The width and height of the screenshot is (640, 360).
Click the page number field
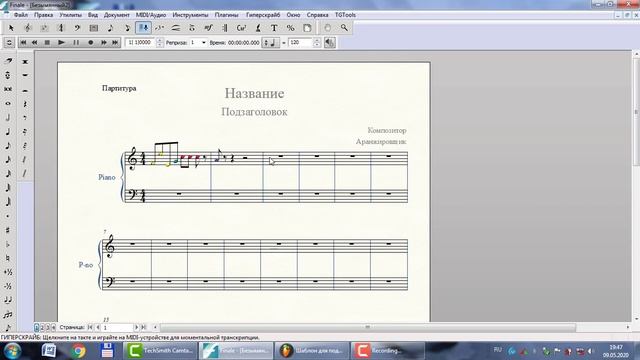[118, 327]
